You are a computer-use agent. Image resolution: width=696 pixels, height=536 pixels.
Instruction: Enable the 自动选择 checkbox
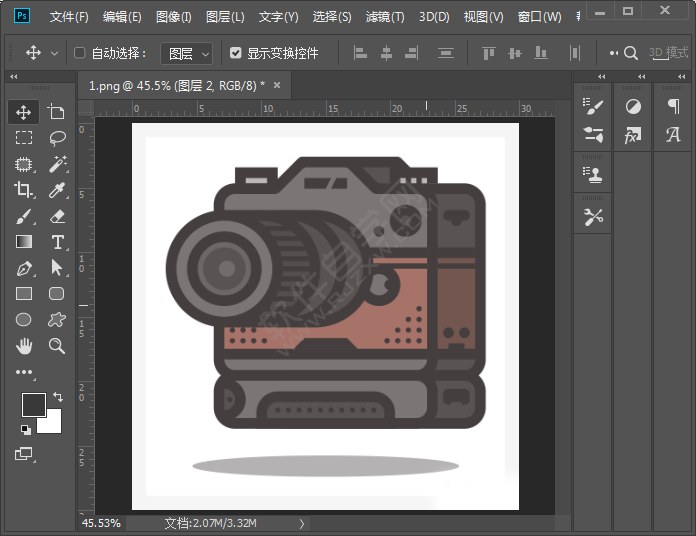click(x=80, y=53)
